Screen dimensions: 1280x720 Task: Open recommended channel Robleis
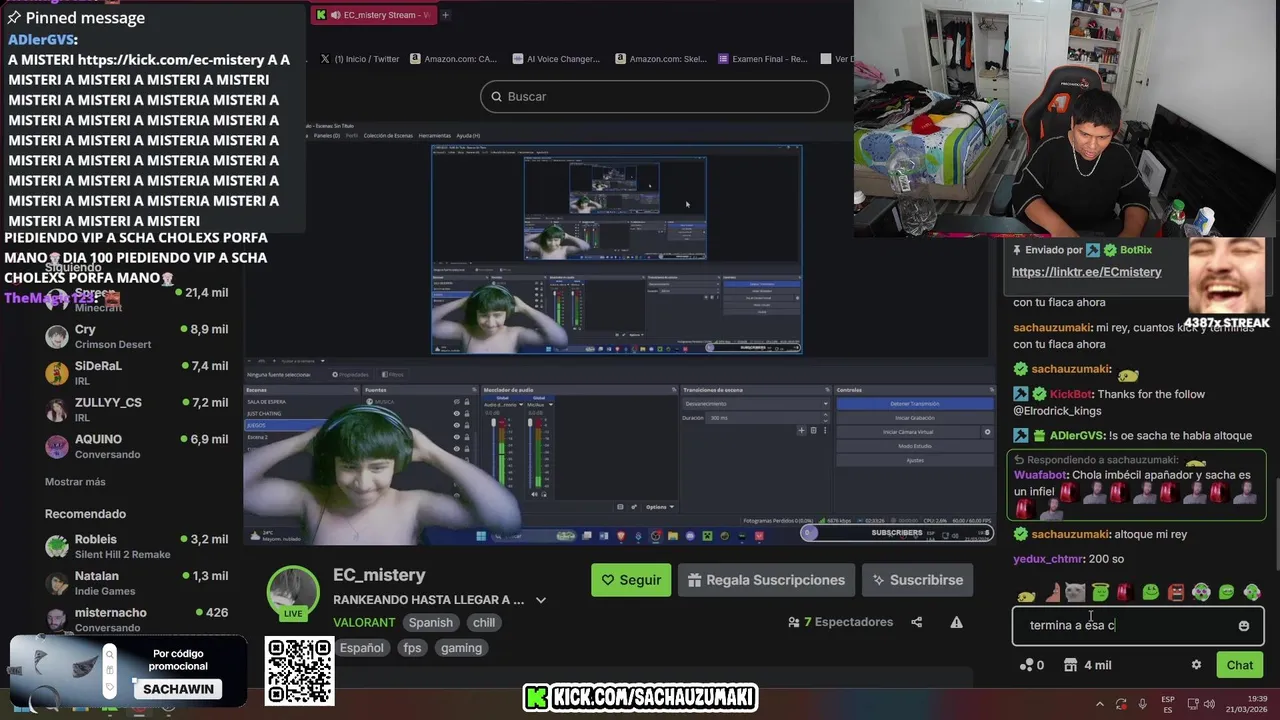136,546
